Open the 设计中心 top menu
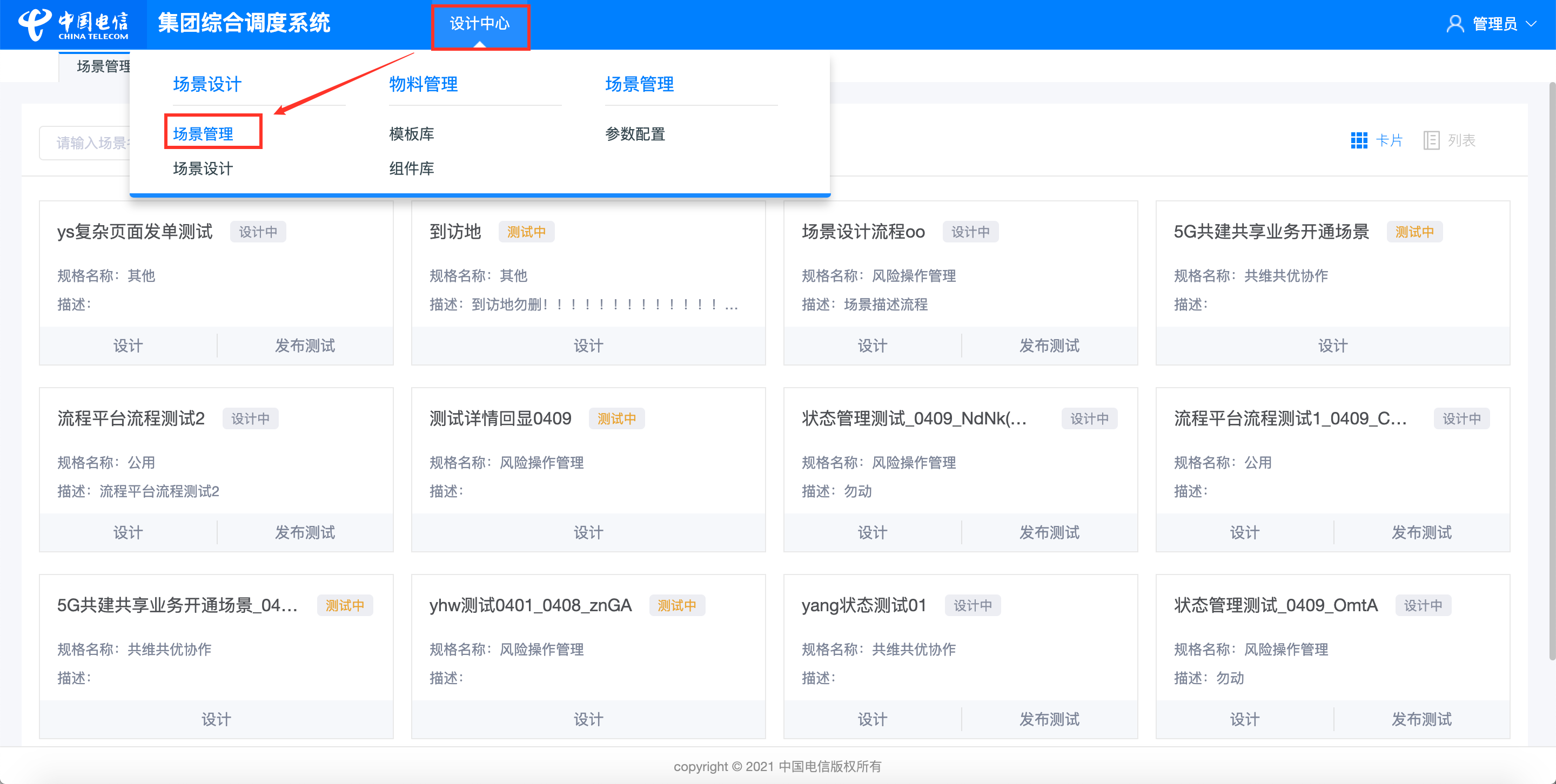The height and width of the screenshot is (784, 1556). point(480,24)
